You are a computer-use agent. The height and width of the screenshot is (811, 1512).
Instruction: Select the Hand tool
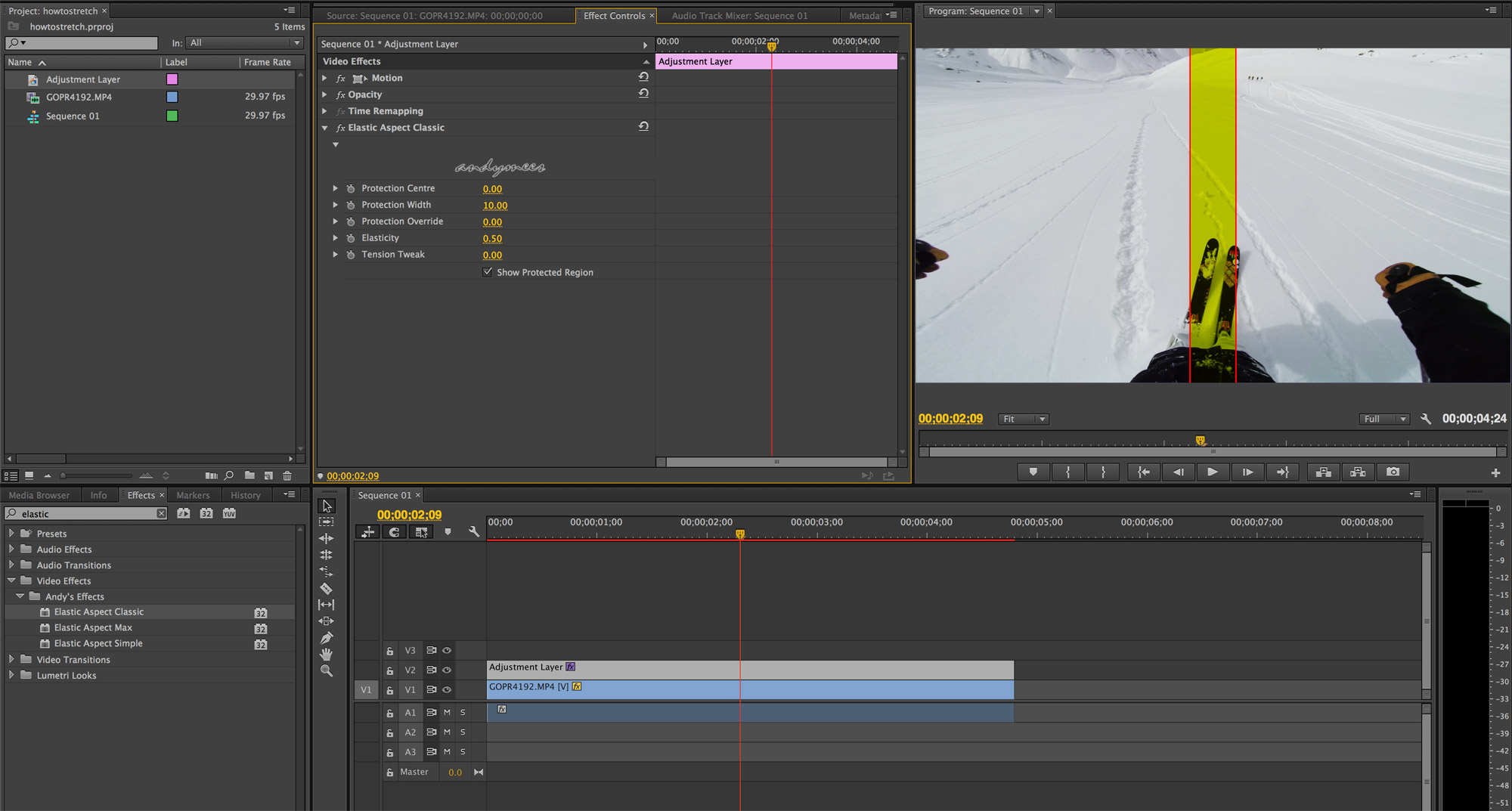tap(327, 655)
